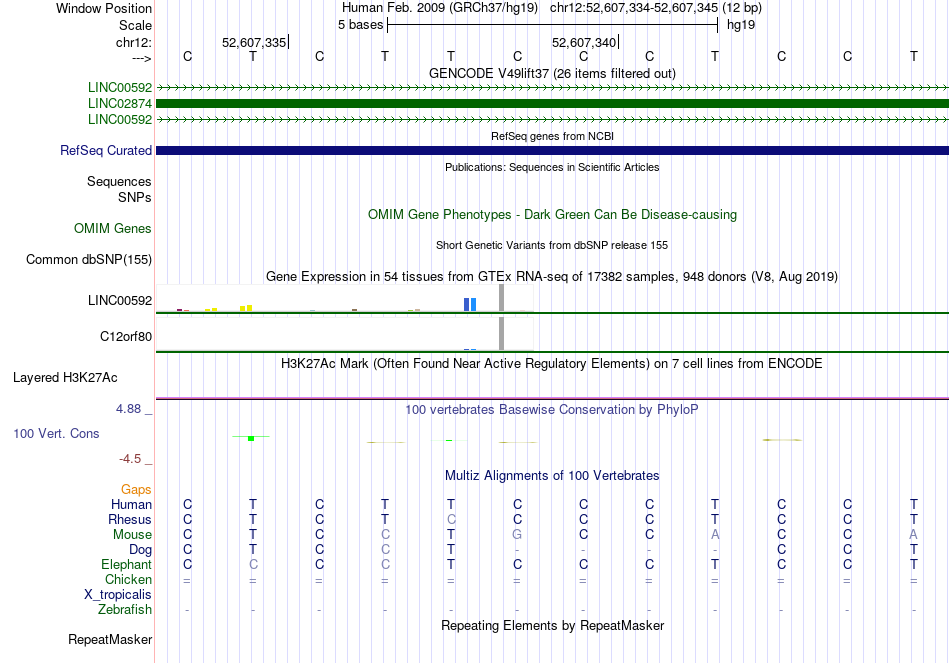Image resolution: width=950 pixels, height=663 pixels.
Task: Click 'Repeating Elements by RepeatMasker' title
Action: (x=553, y=625)
